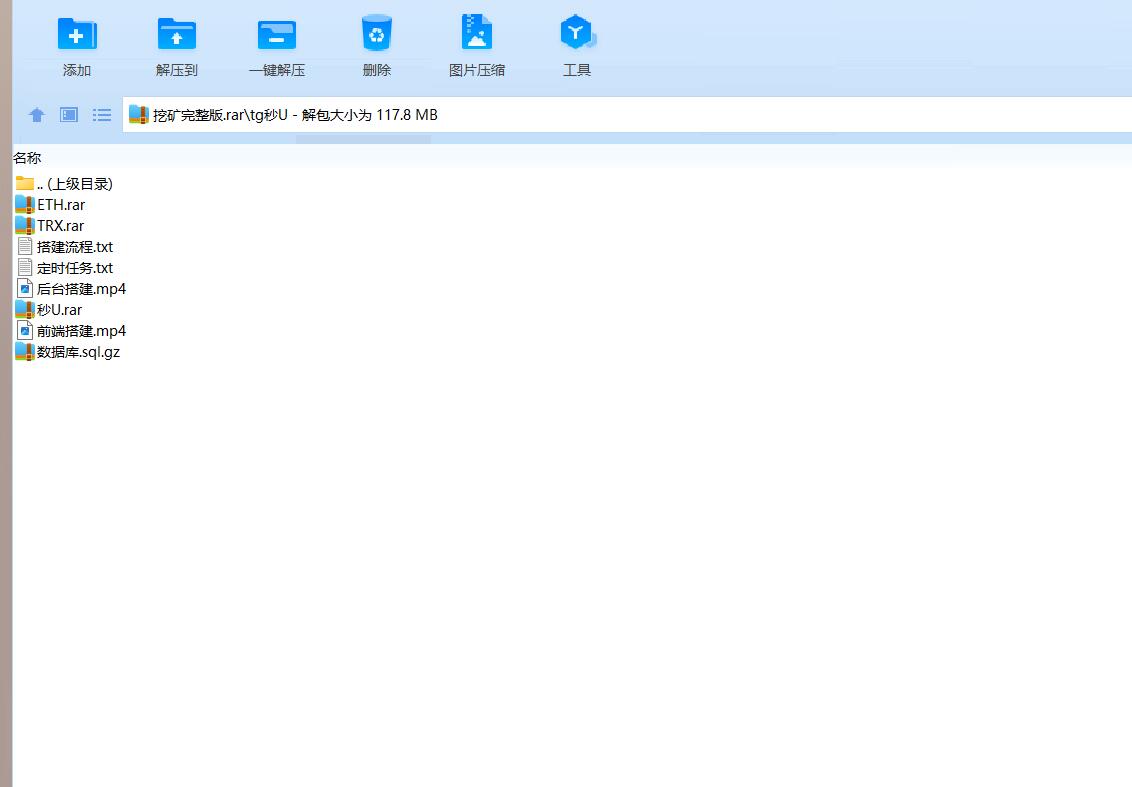1132x787 pixels.
Task: Select the ETH.rar archive file
Action: click(x=60, y=205)
